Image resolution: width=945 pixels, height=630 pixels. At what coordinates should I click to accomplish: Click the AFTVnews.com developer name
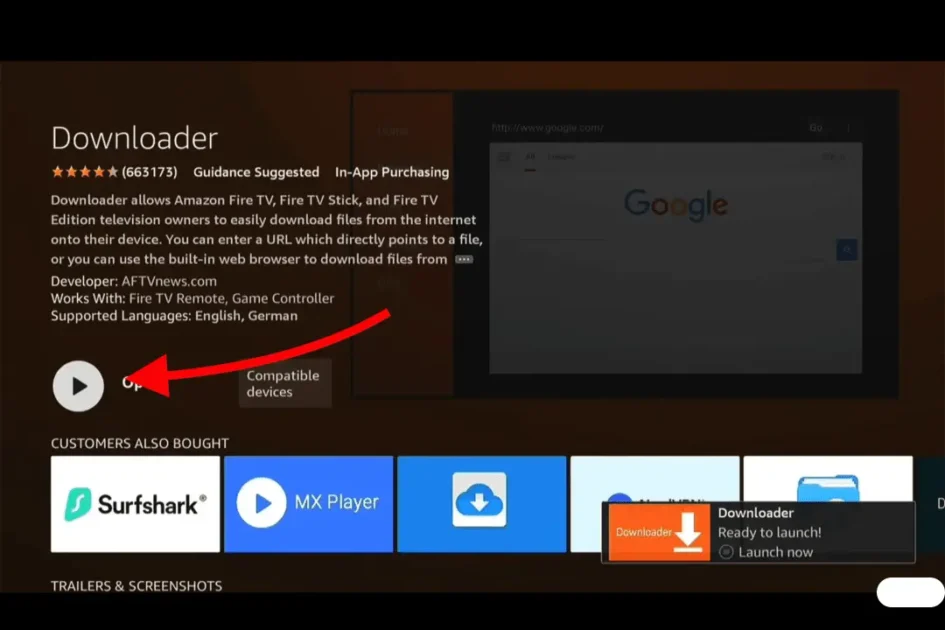pos(169,282)
